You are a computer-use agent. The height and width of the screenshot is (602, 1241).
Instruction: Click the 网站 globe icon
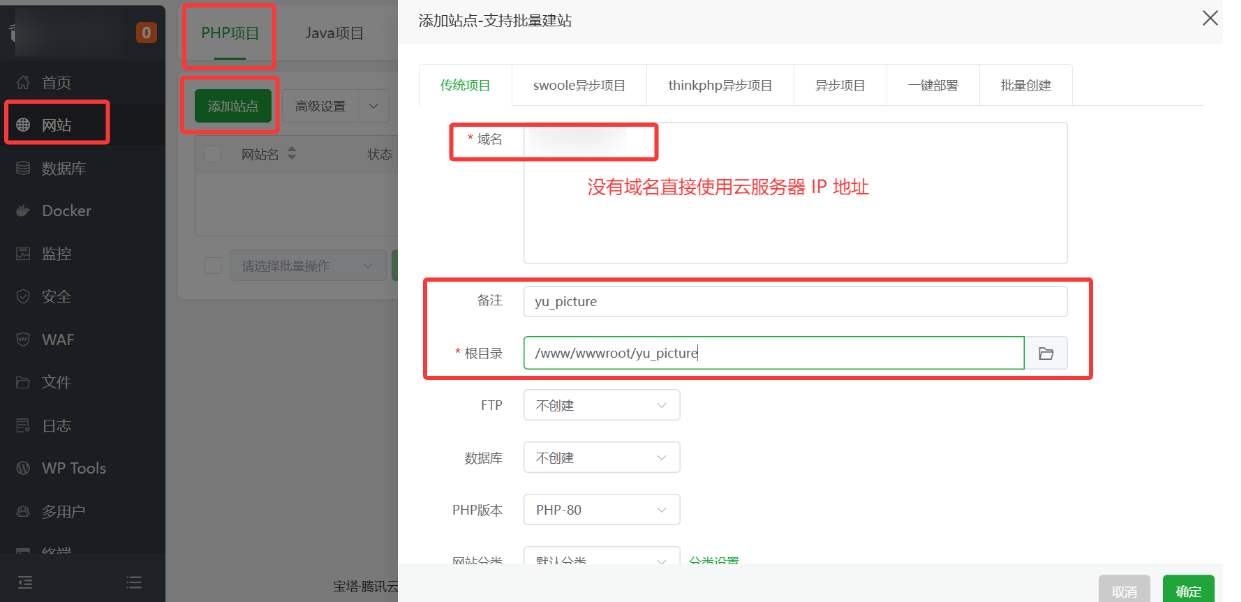pyautogui.click(x=23, y=126)
